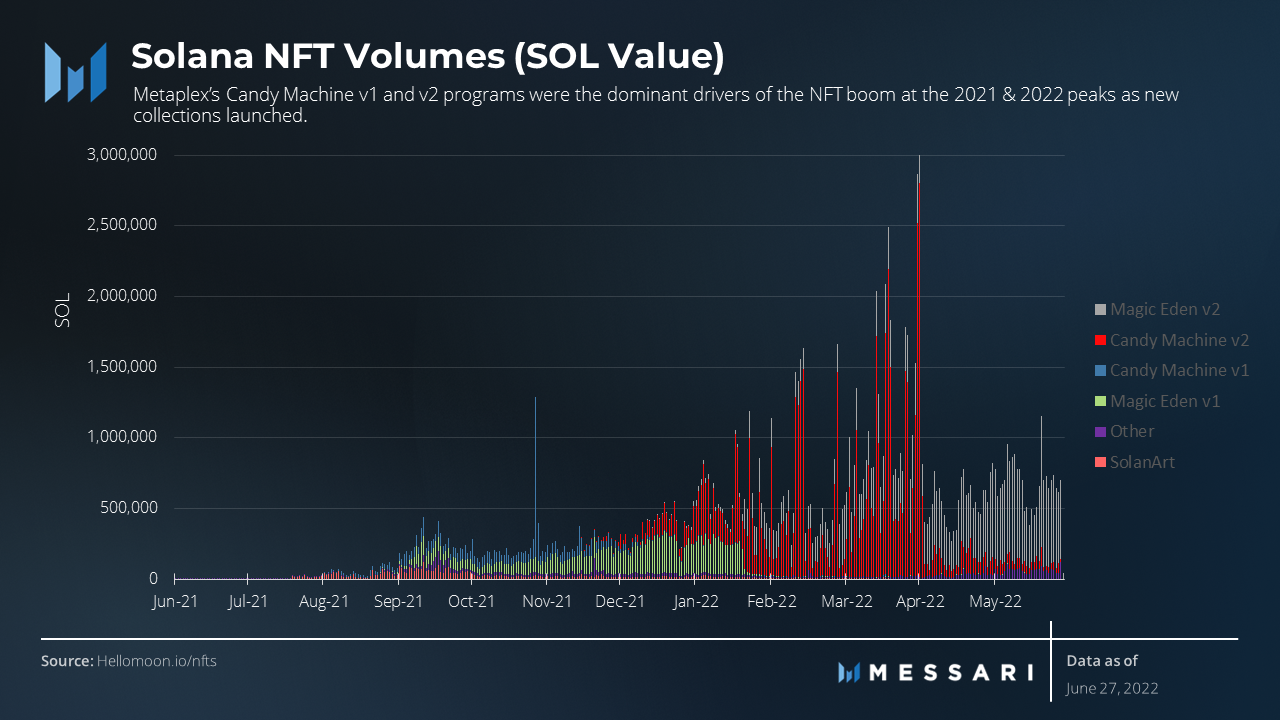Click the Data as of June 27, 2022 text
Screen dimensions: 1280x720
[1112, 674]
